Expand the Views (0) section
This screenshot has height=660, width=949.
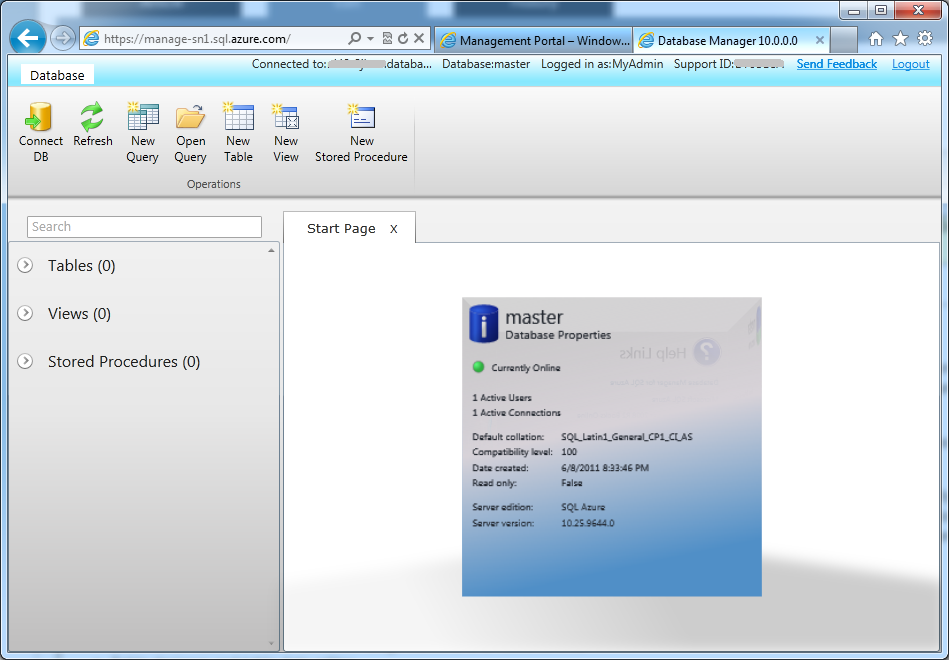point(25,313)
